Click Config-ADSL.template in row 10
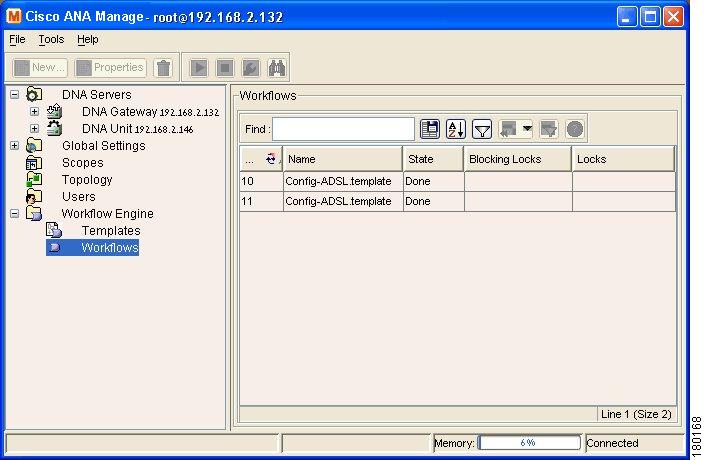704x460 pixels. (338, 181)
